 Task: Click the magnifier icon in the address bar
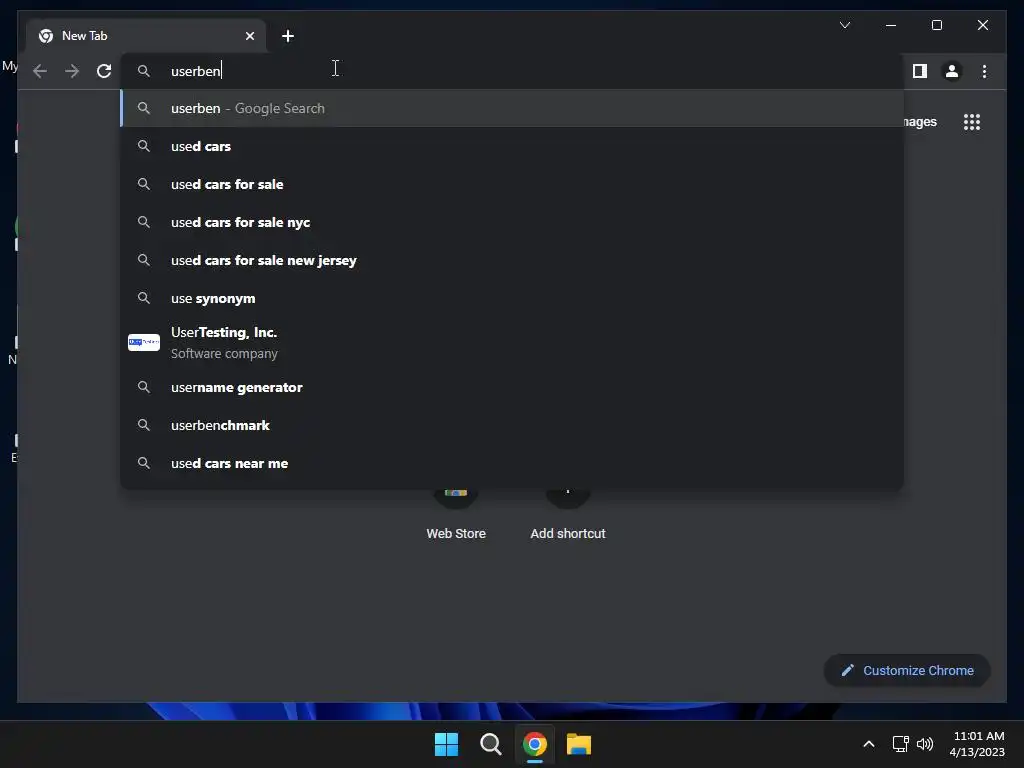click(144, 71)
